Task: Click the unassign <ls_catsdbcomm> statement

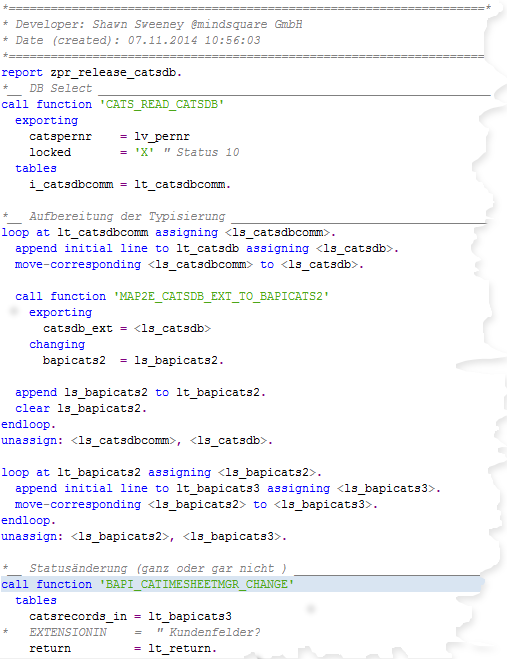Action: [137, 440]
